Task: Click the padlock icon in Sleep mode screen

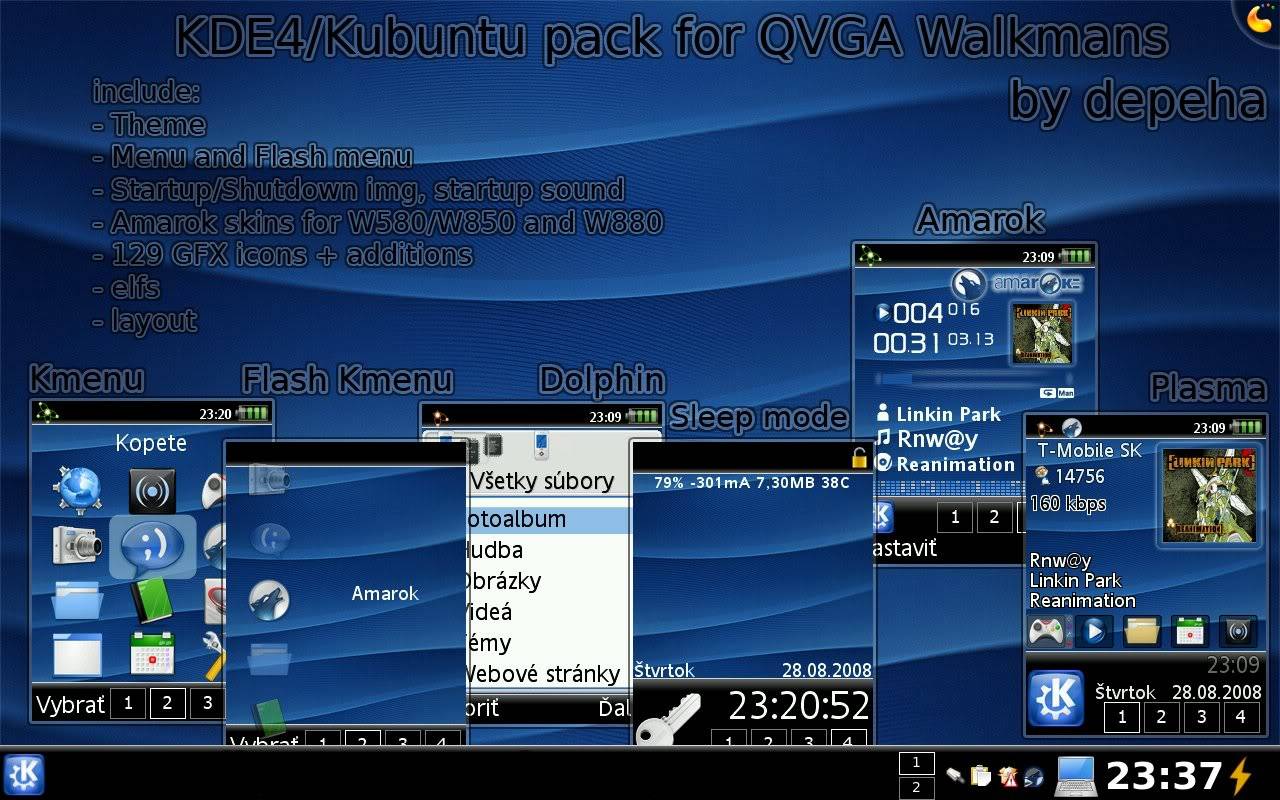Action: coord(859,458)
